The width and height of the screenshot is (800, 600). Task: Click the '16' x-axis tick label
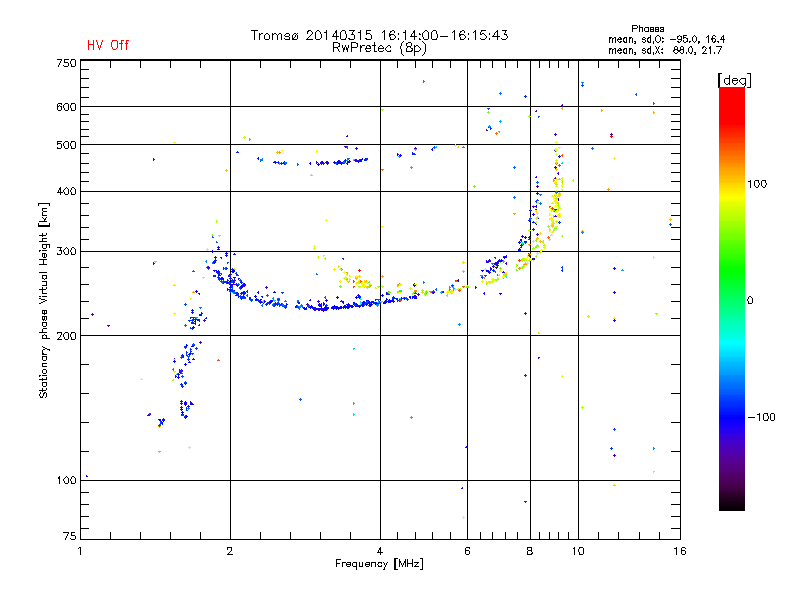(x=680, y=551)
